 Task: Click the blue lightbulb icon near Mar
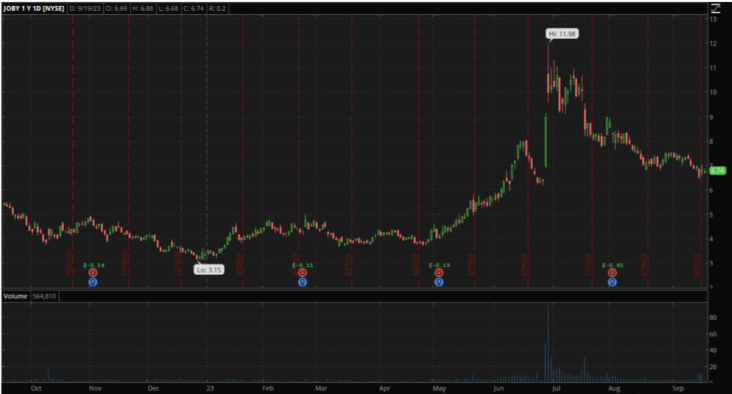pos(303,282)
